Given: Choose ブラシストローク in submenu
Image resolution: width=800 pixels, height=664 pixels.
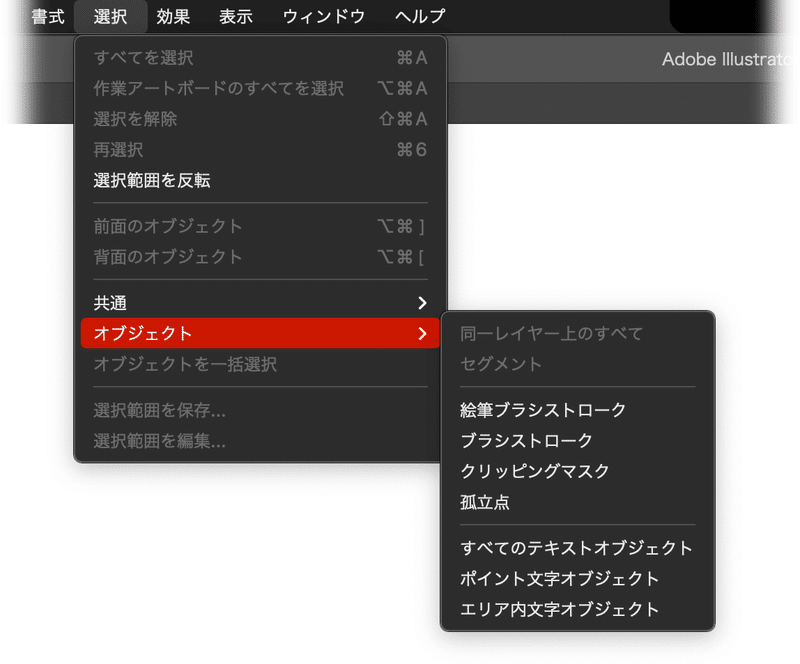Looking at the screenshot, I should coord(578,440).
